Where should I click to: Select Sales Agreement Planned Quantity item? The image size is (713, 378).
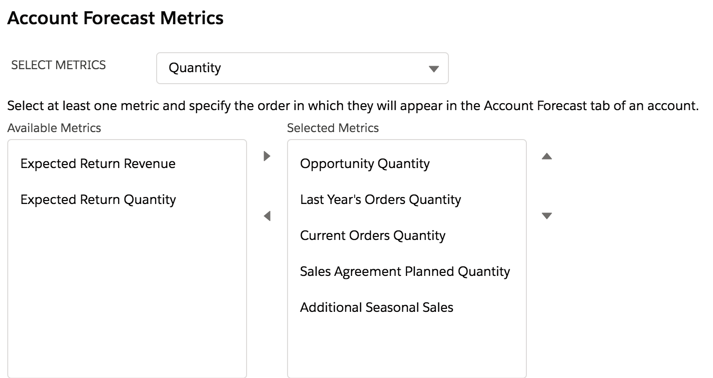[407, 271]
